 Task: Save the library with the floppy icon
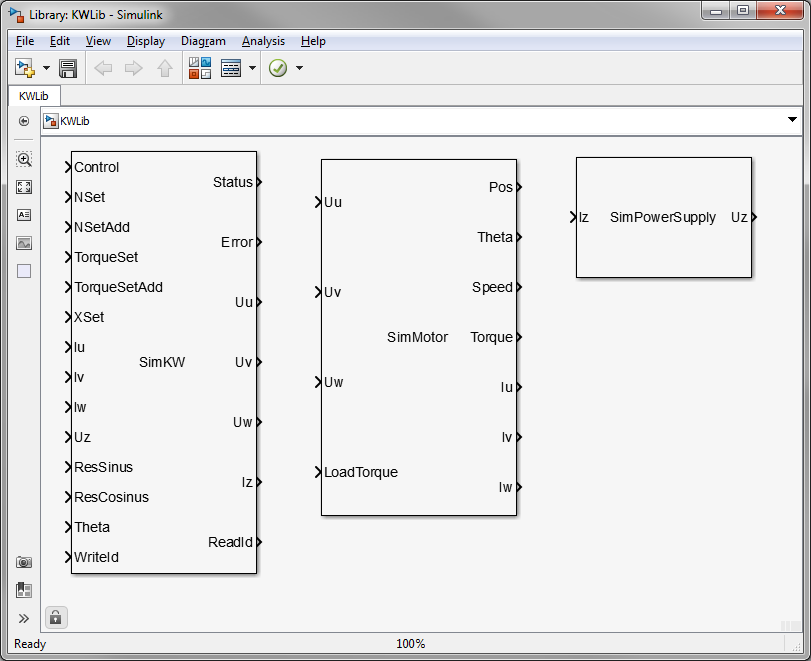(x=68, y=68)
